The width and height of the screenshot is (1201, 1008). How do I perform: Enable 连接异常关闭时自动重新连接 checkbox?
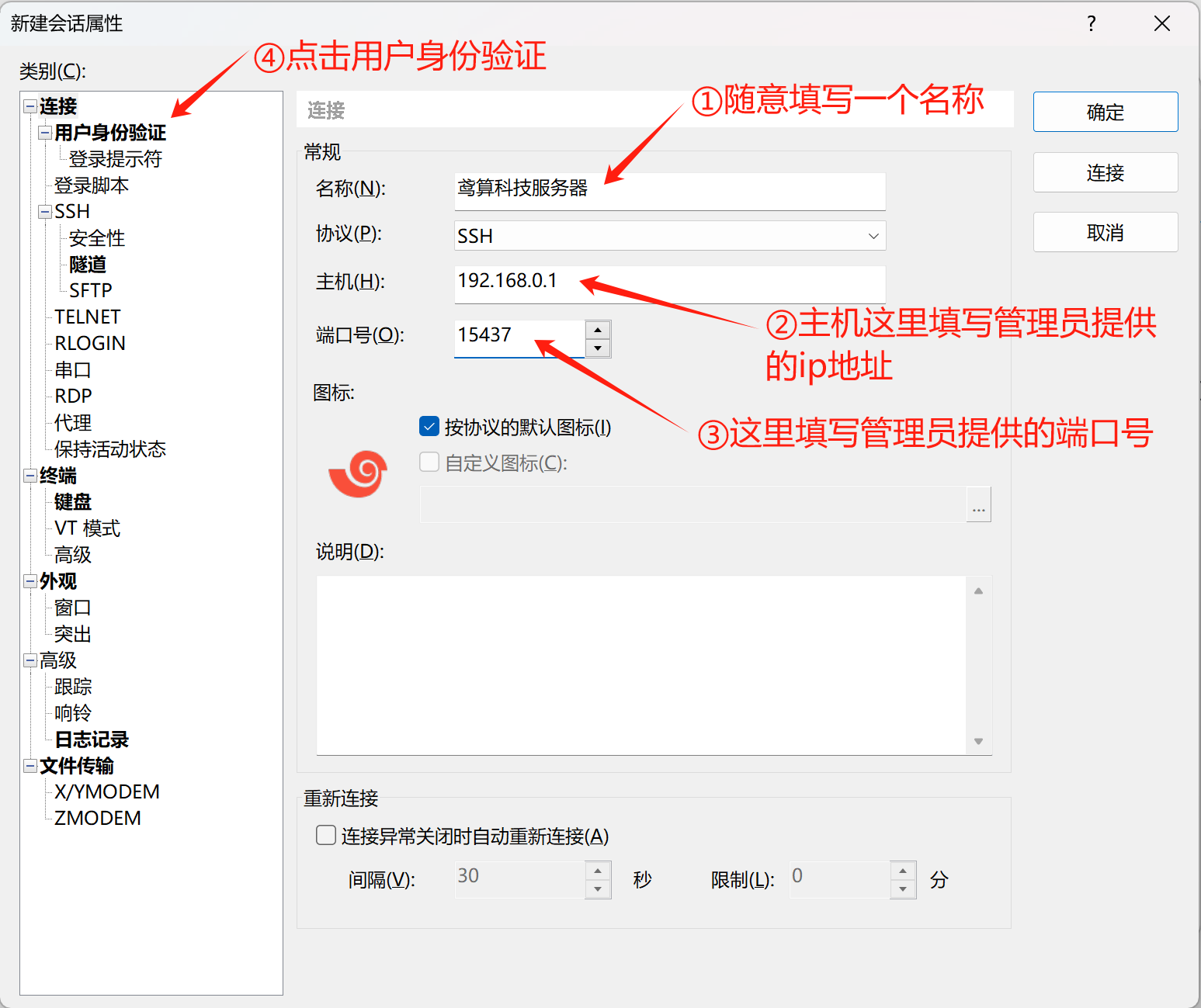point(326,836)
